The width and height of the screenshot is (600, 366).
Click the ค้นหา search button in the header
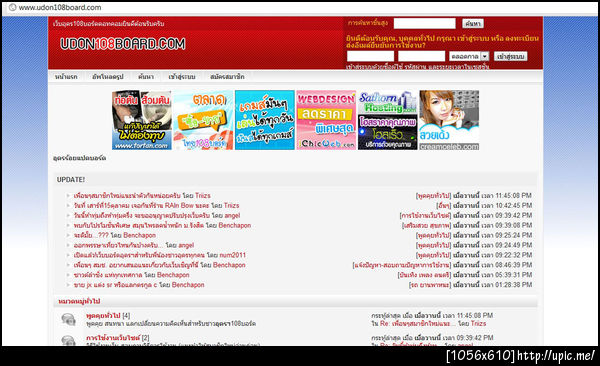point(473,24)
